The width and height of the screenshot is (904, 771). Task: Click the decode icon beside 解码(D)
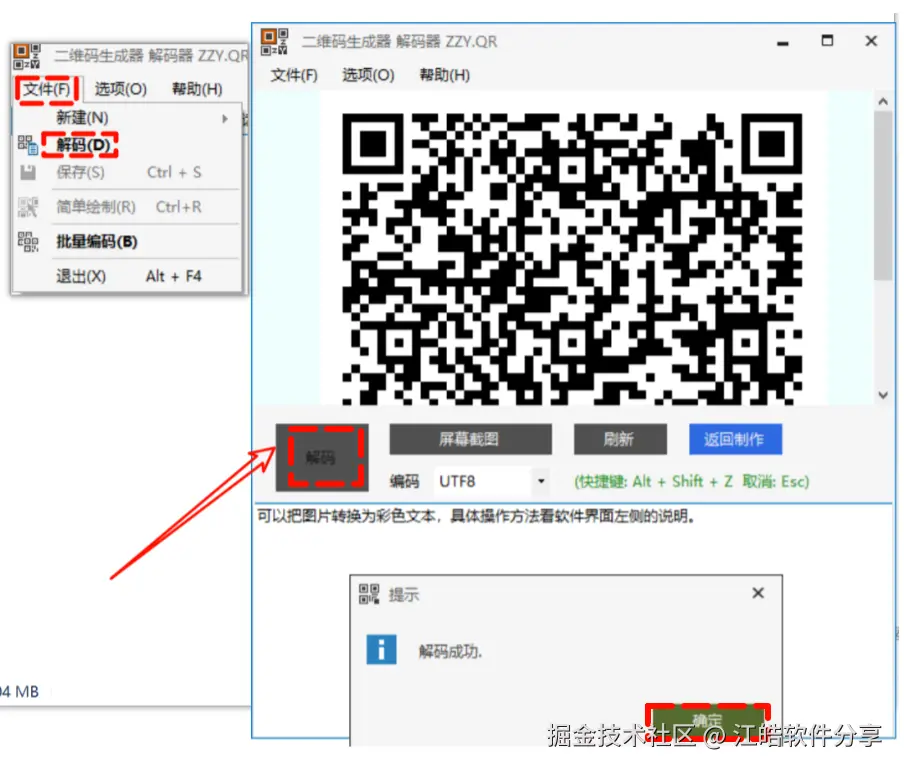point(28,145)
